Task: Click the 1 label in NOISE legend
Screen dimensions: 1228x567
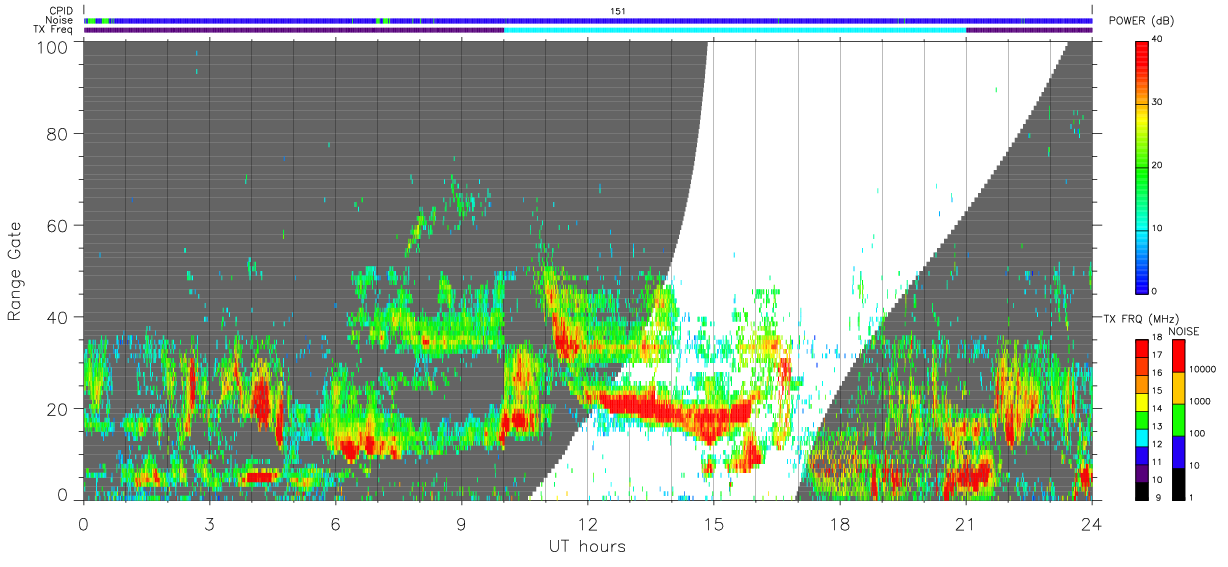Action: tap(1190, 497)
